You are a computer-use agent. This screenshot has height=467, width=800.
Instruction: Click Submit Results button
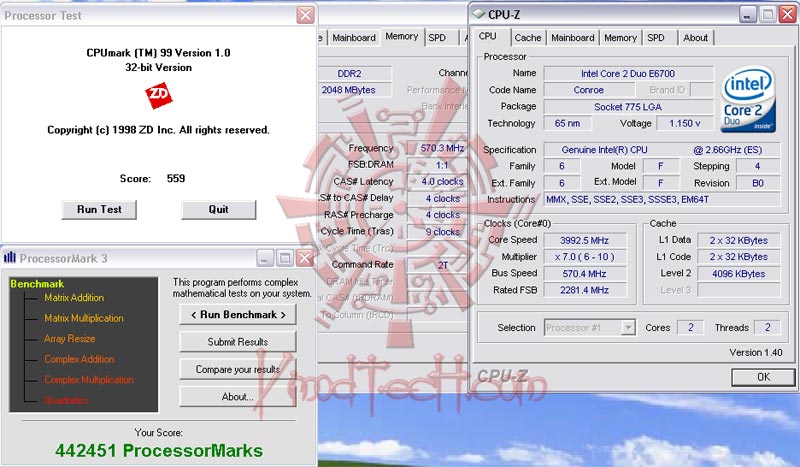coord(238,342)
